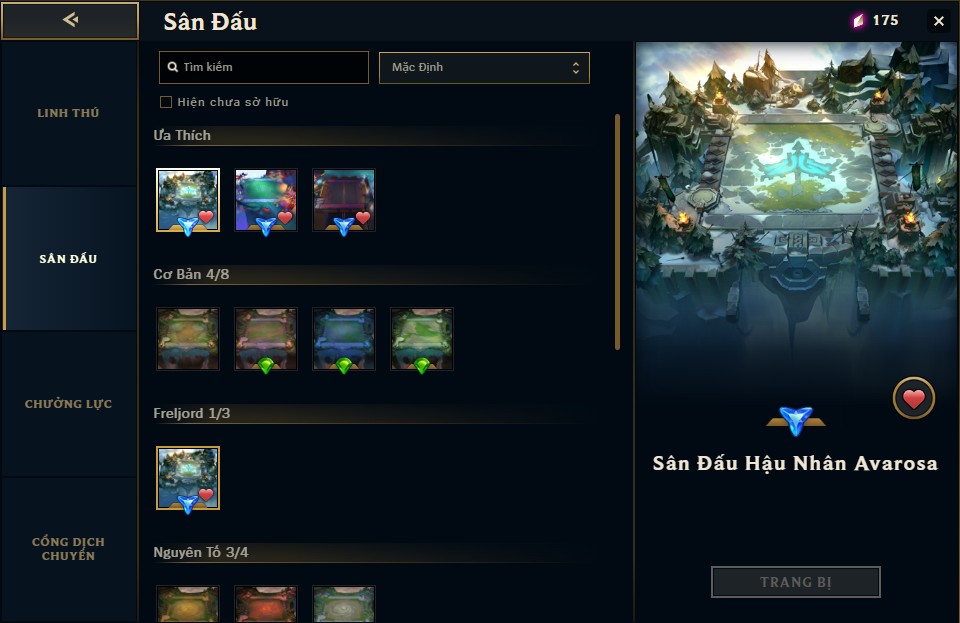Switch to the 'Linh Thú' tab
The height and width of the screenshot is (623, 960).
pyautogui.click(x=69, y=113)
